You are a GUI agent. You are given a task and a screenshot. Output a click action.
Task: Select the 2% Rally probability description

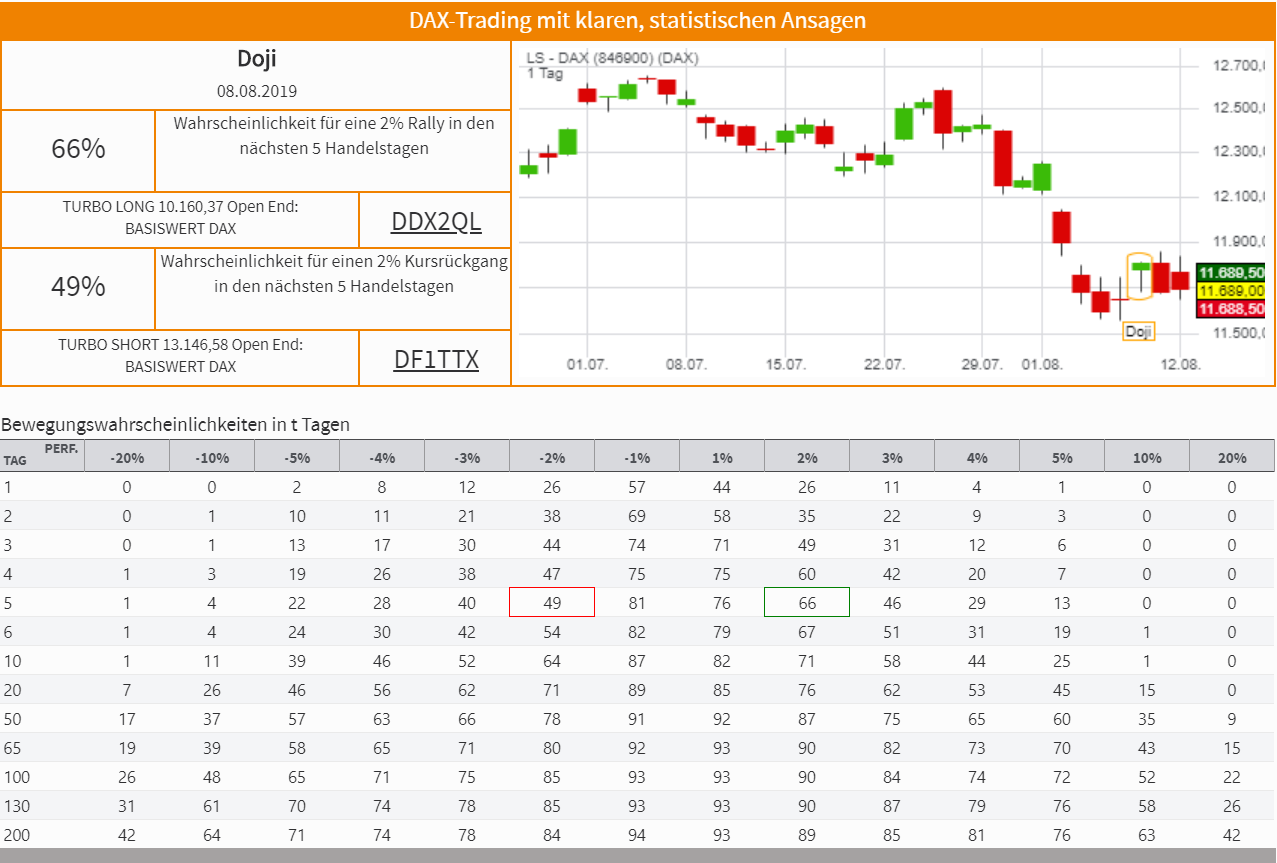pos(334,136)
